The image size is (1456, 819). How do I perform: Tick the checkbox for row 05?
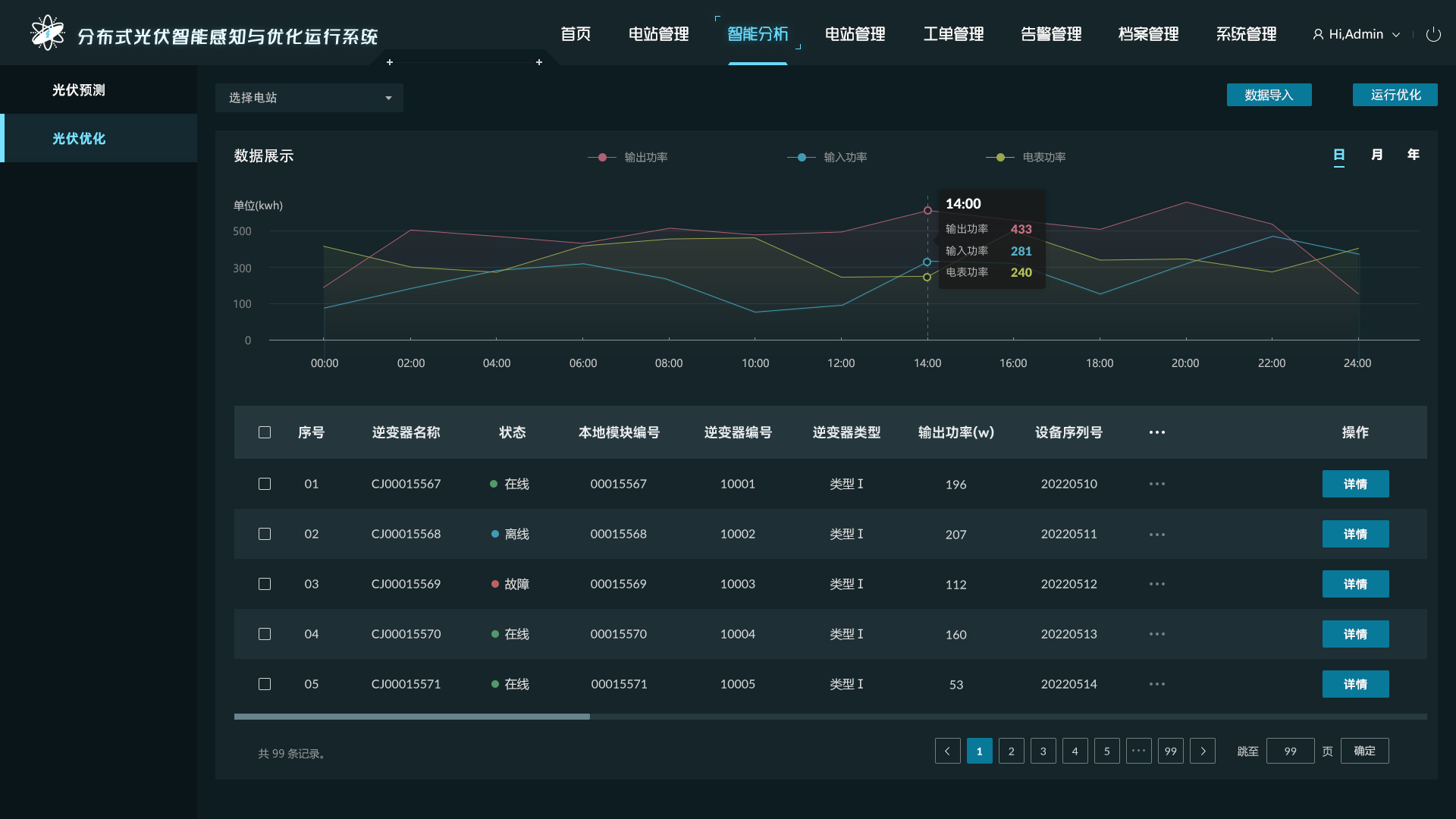click(x=265, y=684)
